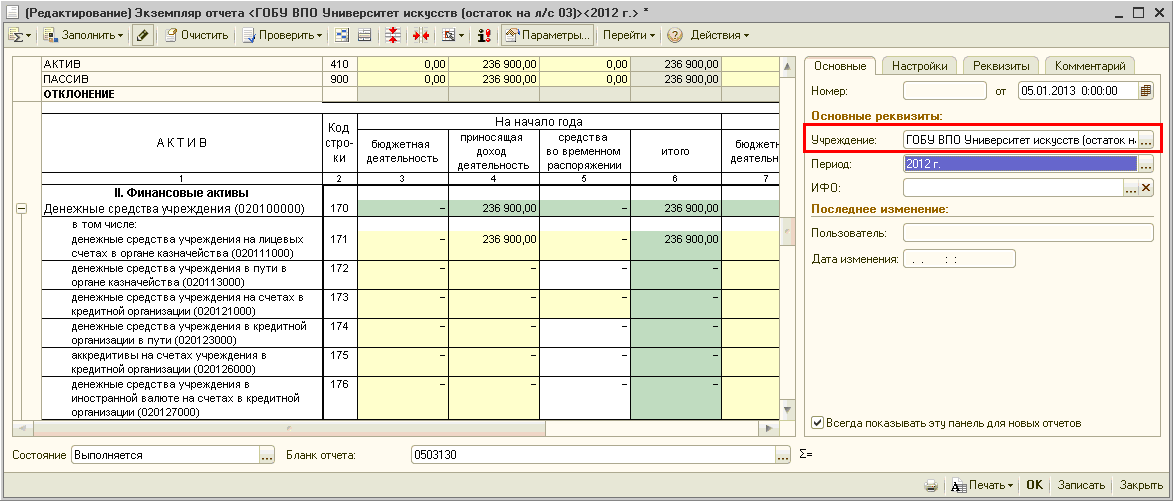Image resolution: width=1173 pixels, height=501 pixels.
Task: Click the red horizontal collapse arrows icon
Action: point(420,35)
